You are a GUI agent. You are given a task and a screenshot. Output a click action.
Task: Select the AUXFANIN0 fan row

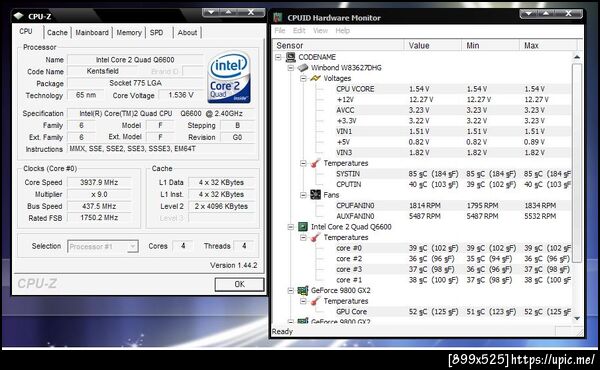click(452, 216)
